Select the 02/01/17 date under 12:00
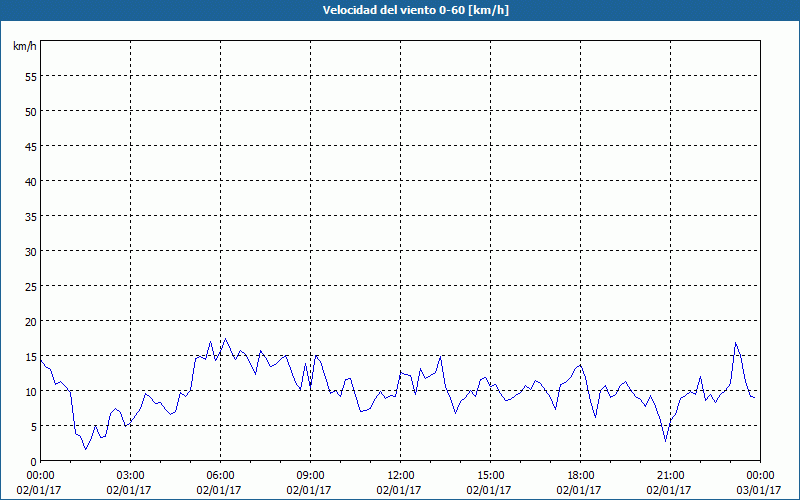The image size is (800, 500). click(399, 490)
